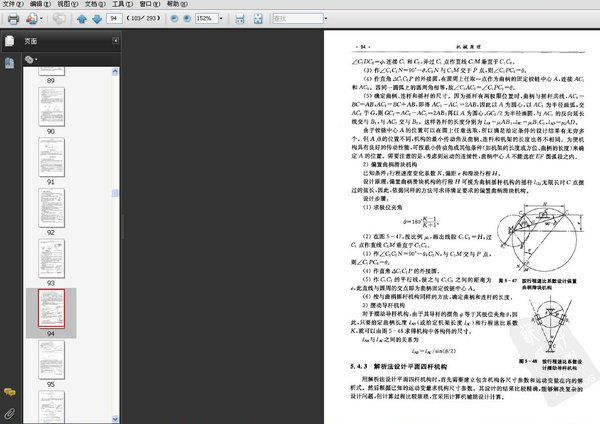Open the Find box options dropdown arrow
This screenshot has height=424, width=600.
[326, 18]
